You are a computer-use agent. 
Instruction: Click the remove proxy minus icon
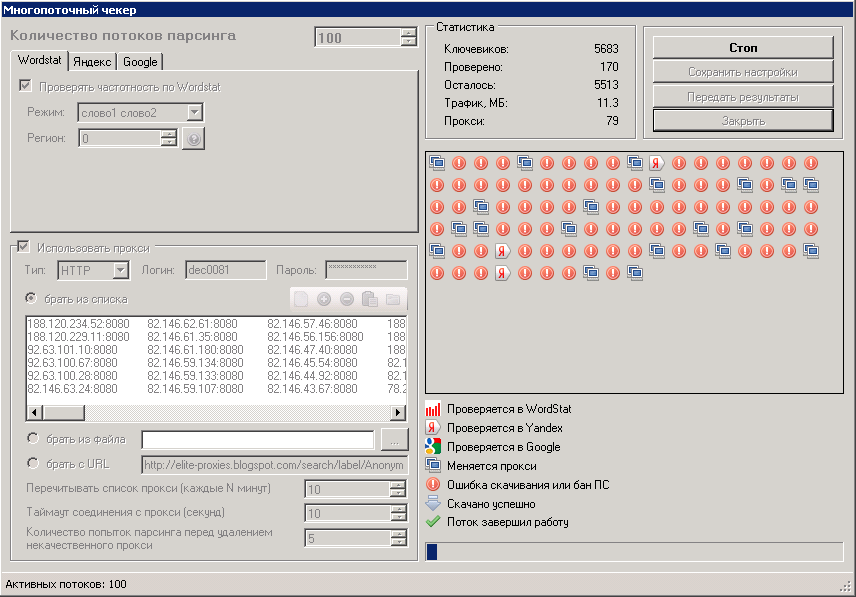pyautogui.click(x=346, y=299)
